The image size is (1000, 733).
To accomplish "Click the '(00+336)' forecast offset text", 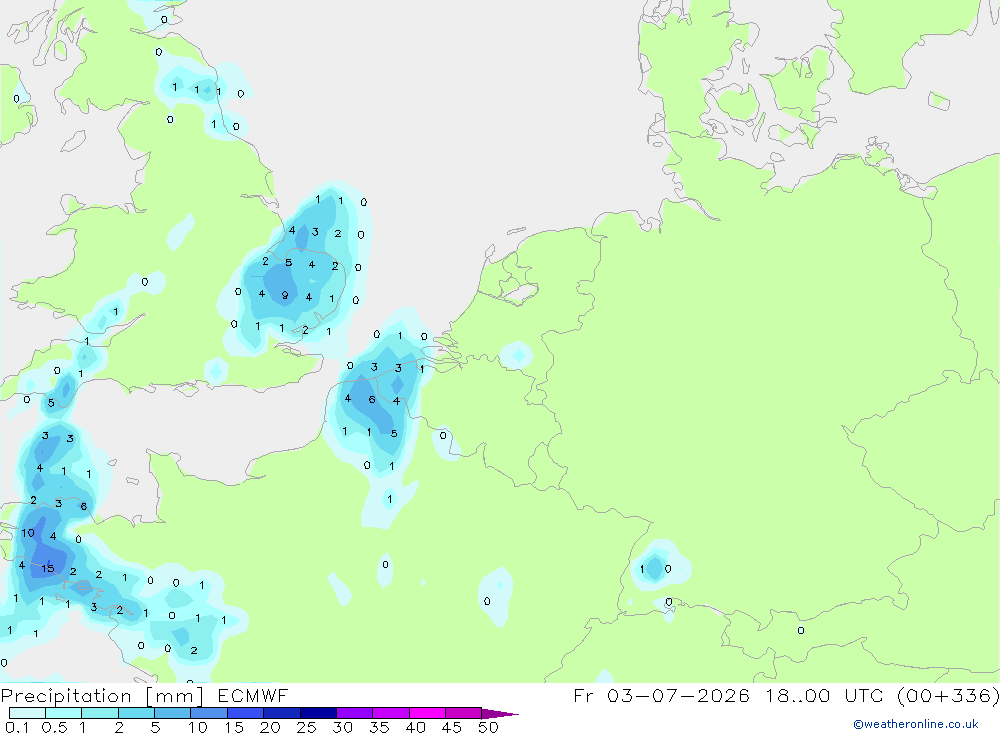I will click(948, 695).
